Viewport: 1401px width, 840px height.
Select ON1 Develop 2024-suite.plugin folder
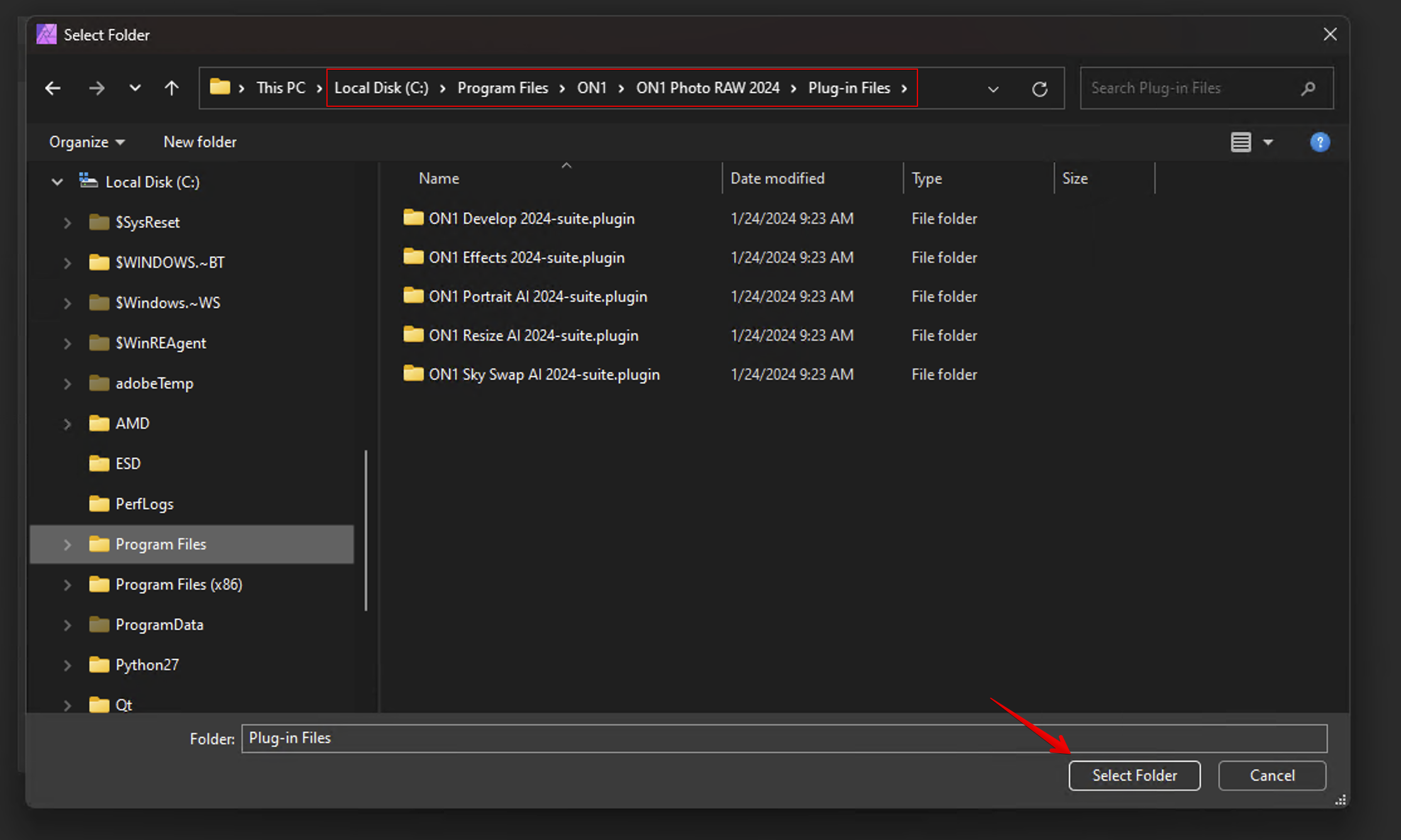pos(531,219)
